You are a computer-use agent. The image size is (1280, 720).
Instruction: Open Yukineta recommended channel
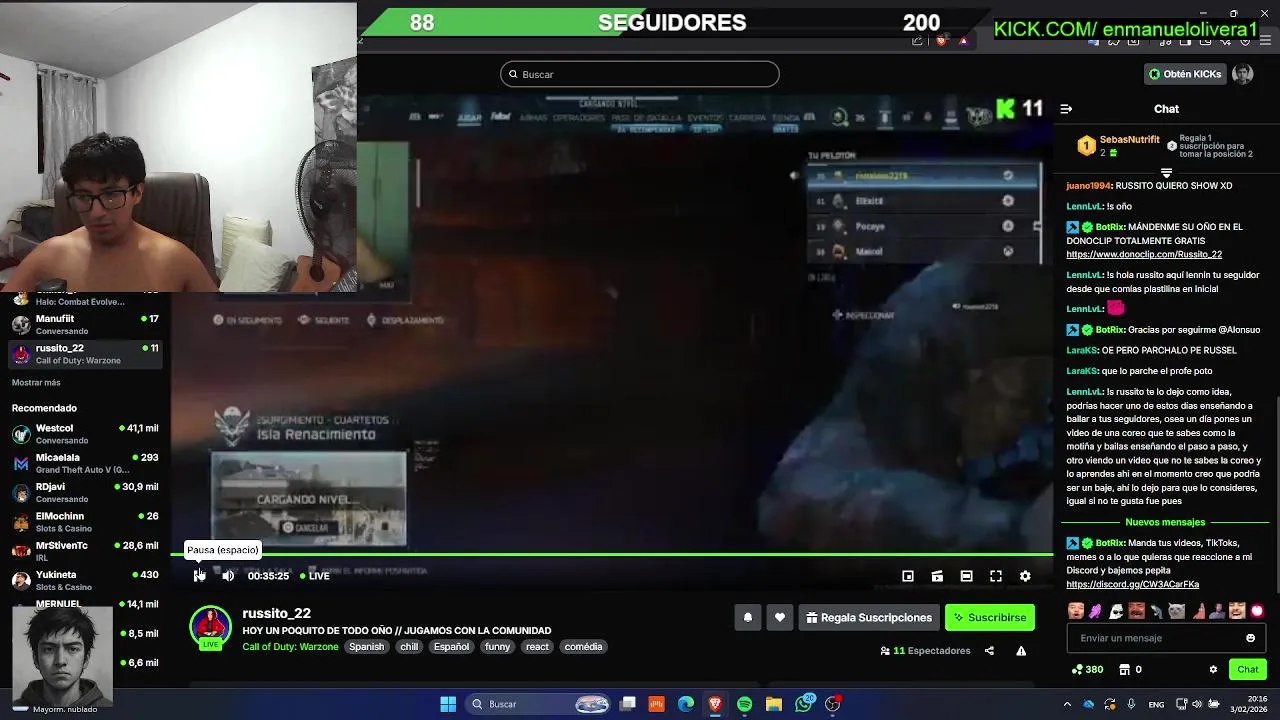click(85, 580)
